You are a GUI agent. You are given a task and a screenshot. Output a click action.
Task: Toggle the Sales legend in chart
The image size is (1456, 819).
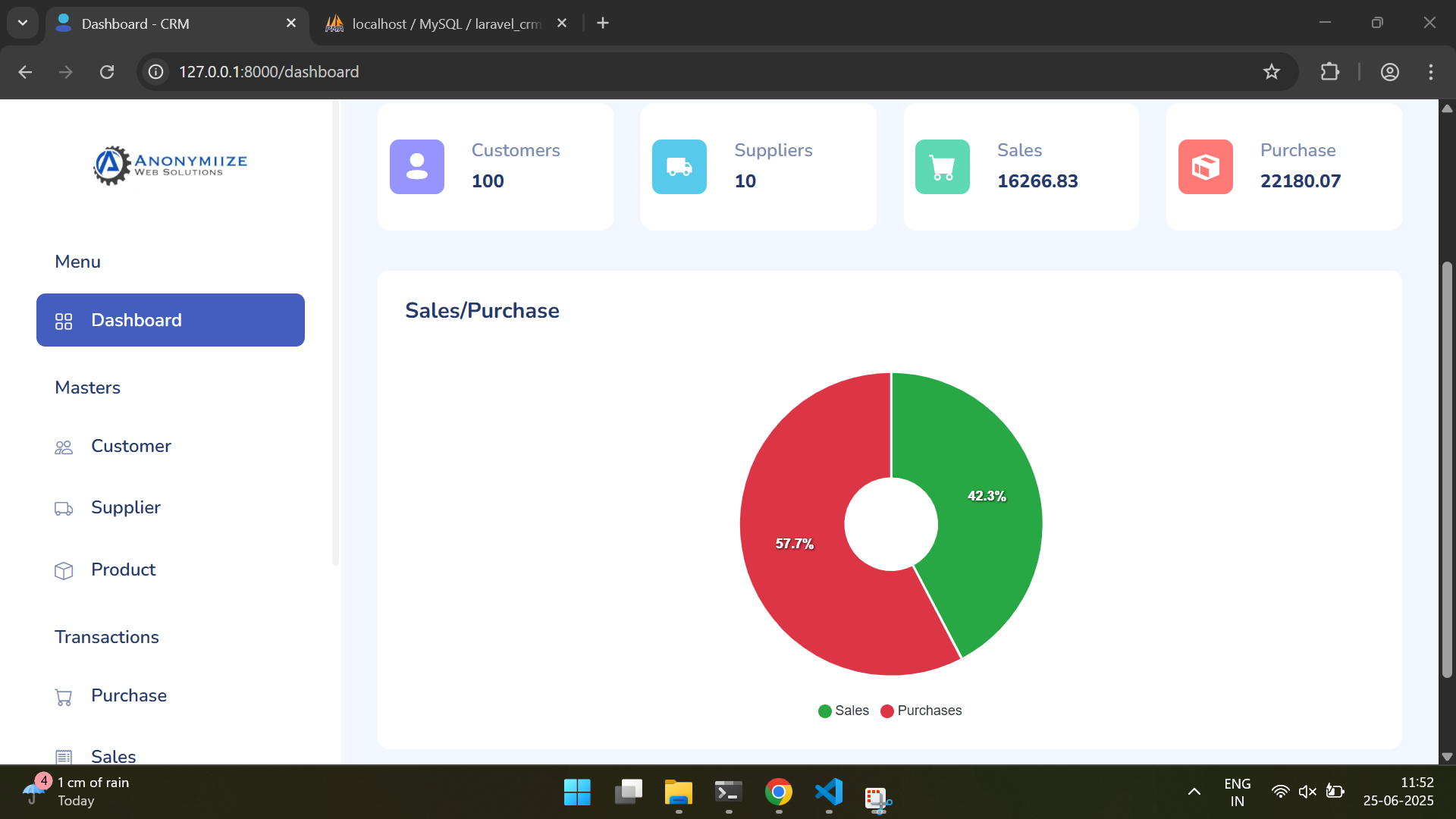[x=844, y=711]
